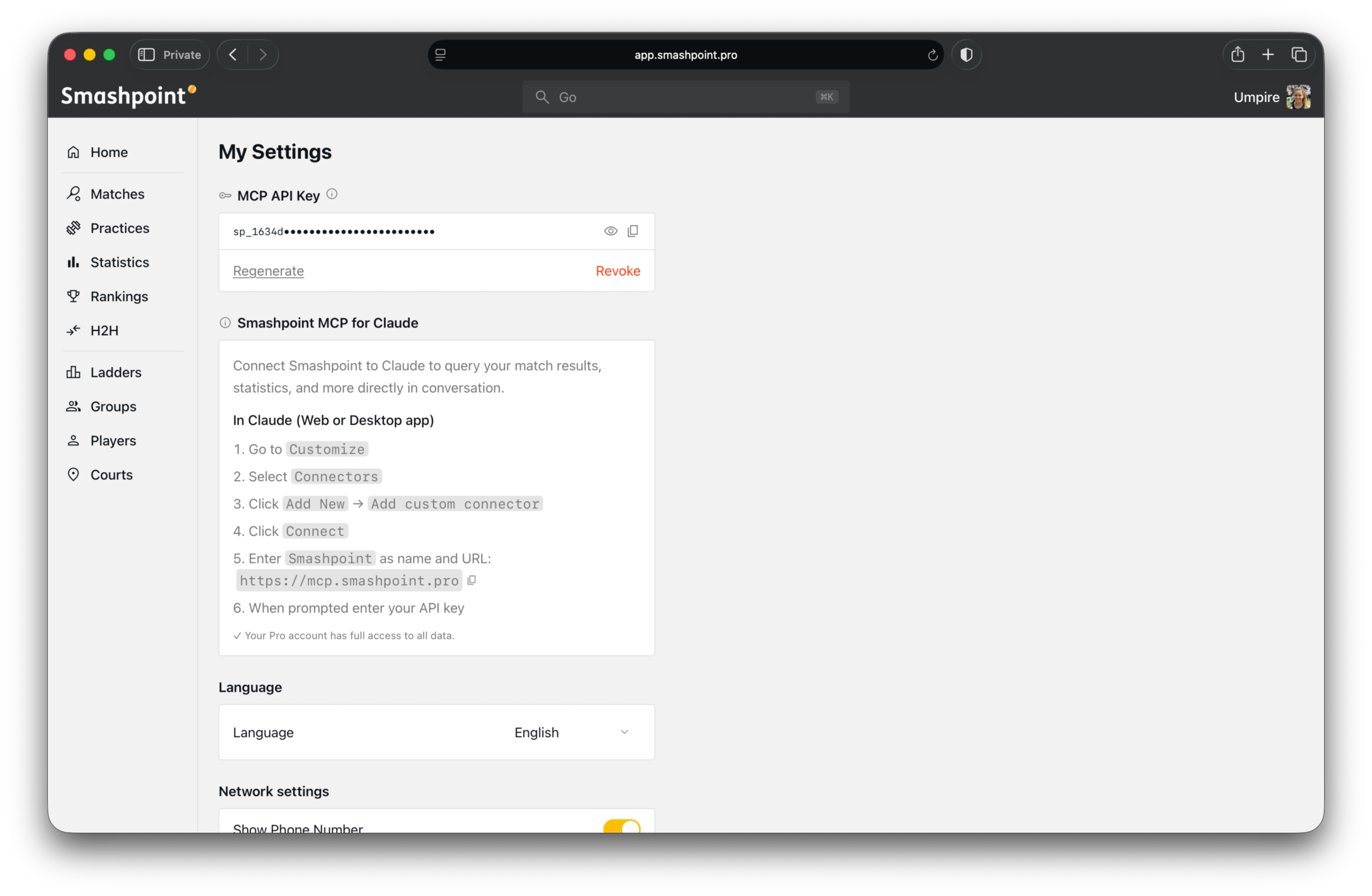The height and width of the screenshot is (896, 1372).
Task: Click the Regenerate link
Action: 268,271
